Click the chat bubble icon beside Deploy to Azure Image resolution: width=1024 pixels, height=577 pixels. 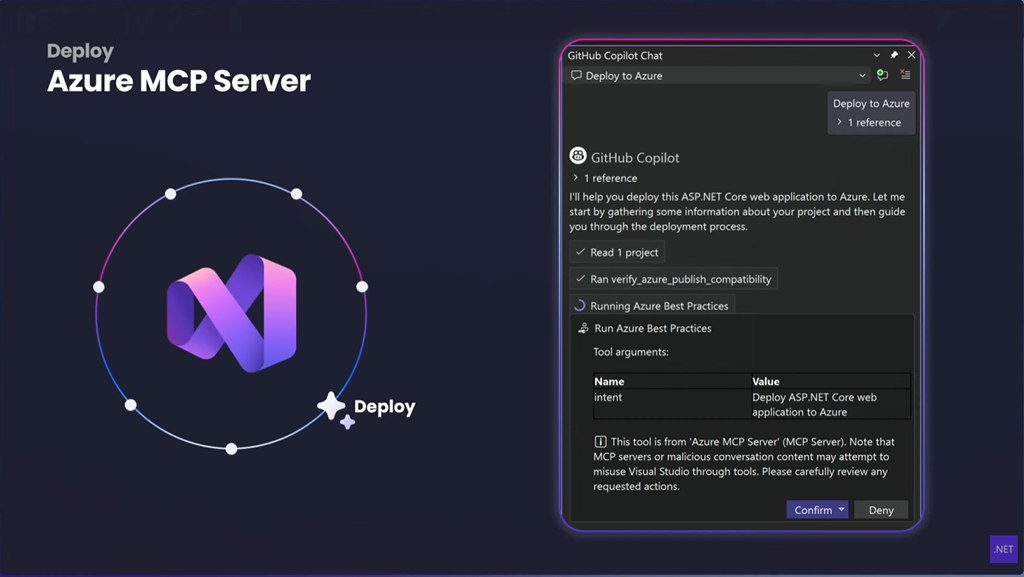click(x=576, y=76)
